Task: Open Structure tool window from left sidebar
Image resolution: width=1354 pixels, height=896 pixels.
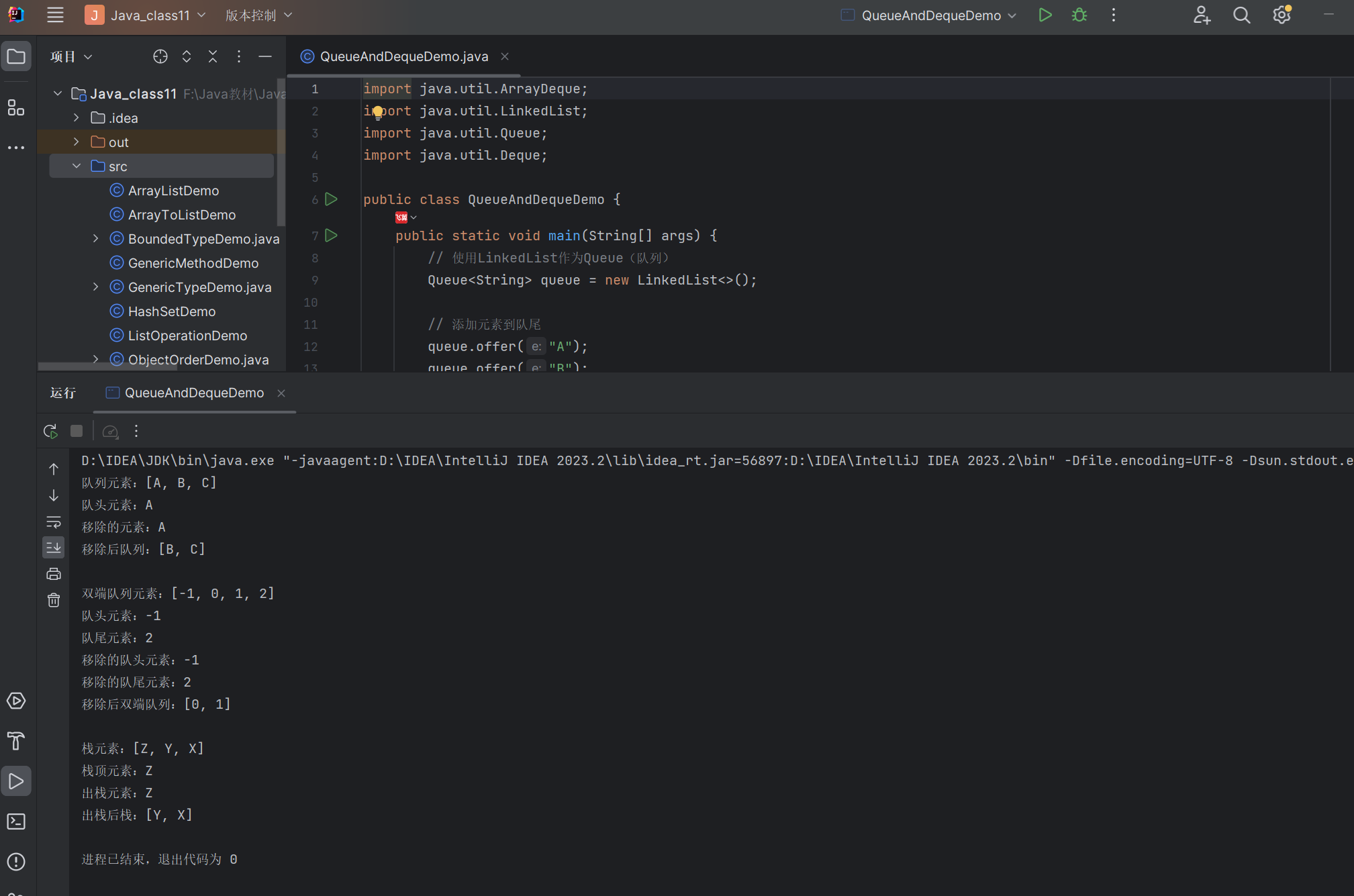Action: coord(15,107)
